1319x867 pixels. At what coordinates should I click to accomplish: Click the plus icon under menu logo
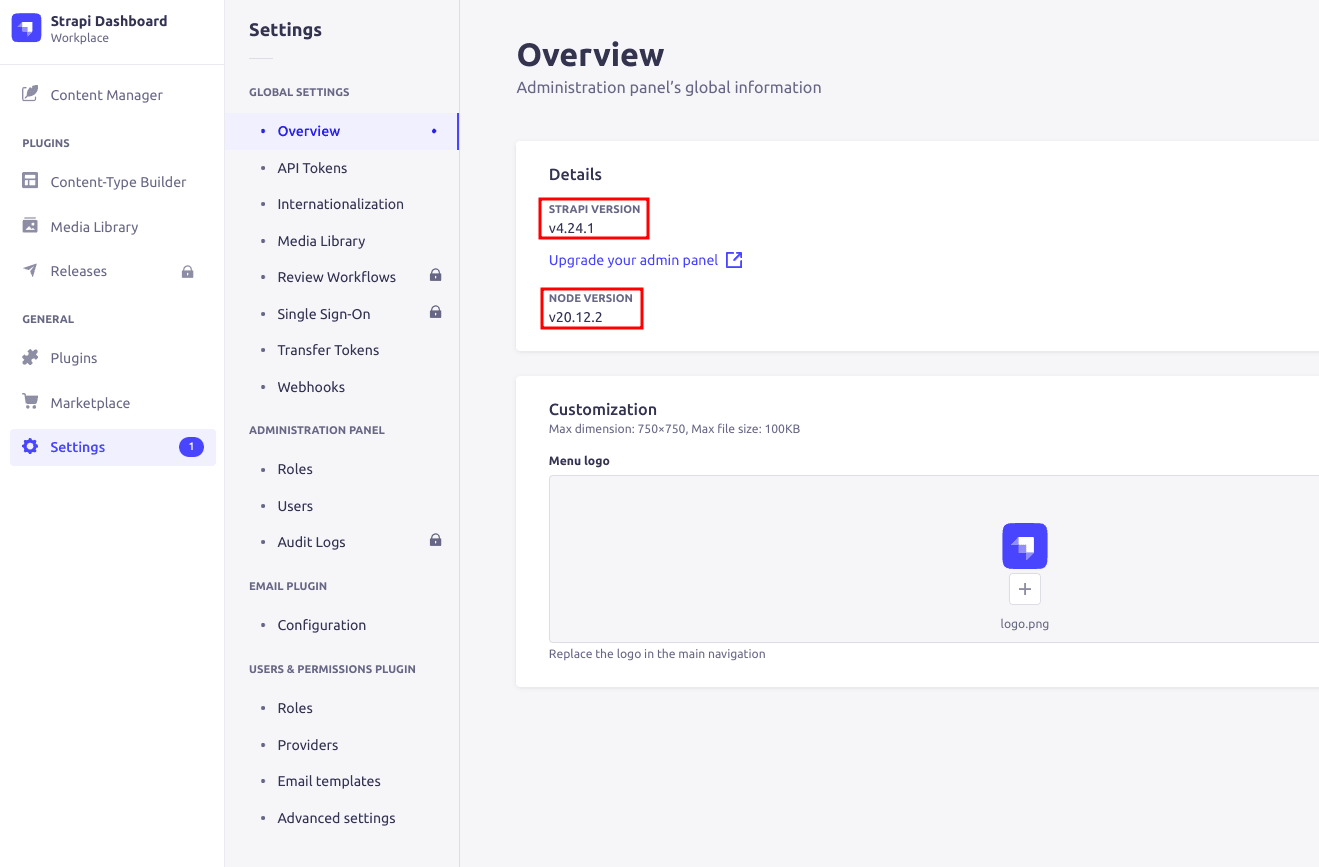click(x=1025, y=589)
